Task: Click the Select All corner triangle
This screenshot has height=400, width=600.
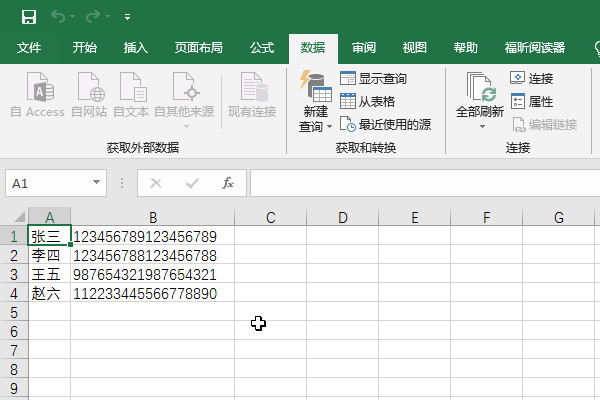Action: click(19, 217)
